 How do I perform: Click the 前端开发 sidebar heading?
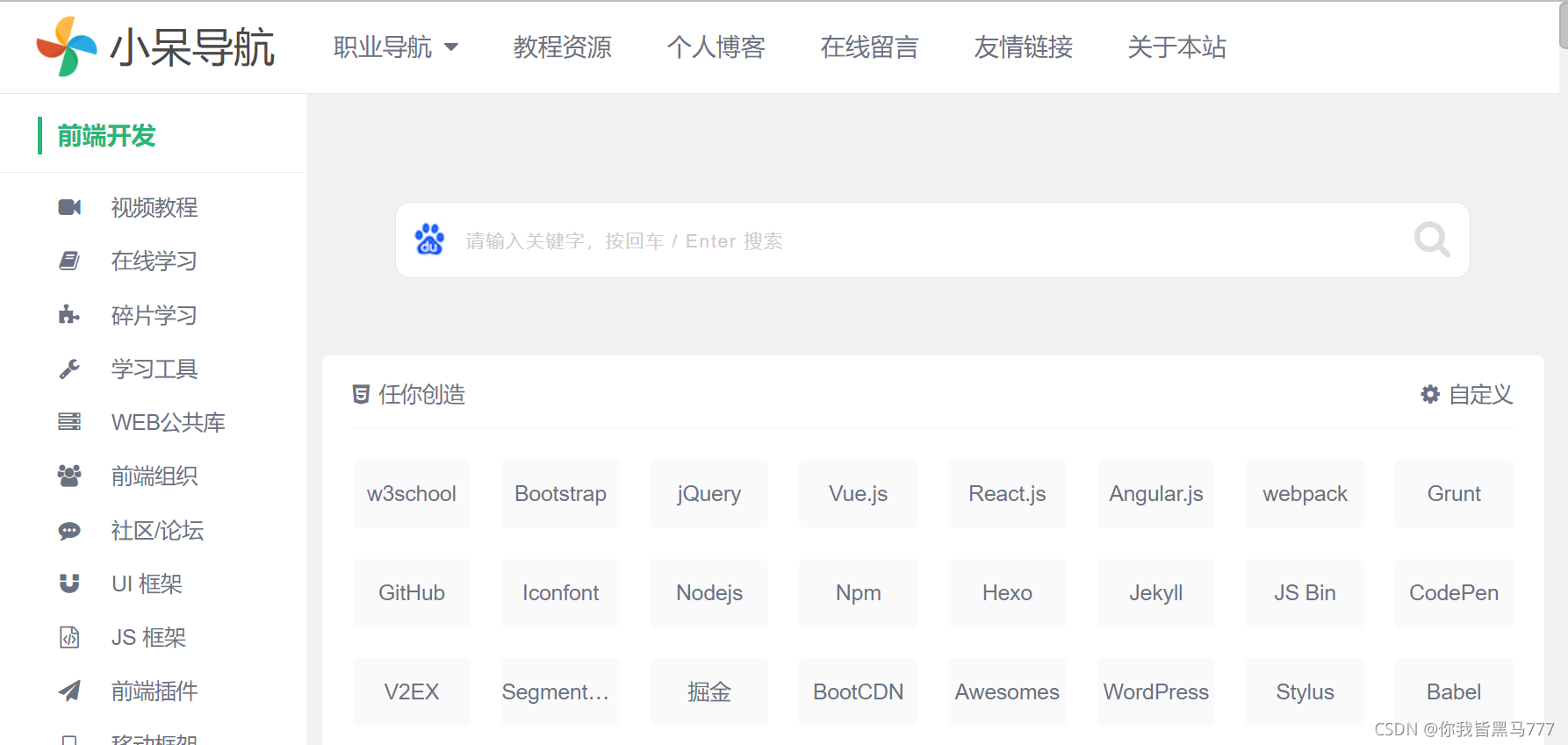click(106, 136)
